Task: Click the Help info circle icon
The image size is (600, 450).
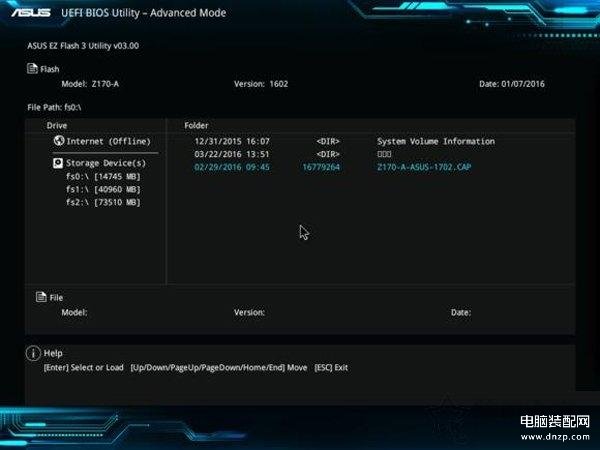Action: click(33, 353)
